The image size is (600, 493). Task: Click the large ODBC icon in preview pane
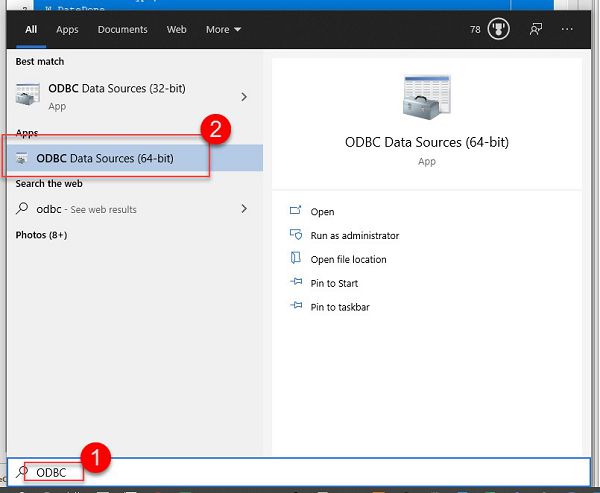427,98
